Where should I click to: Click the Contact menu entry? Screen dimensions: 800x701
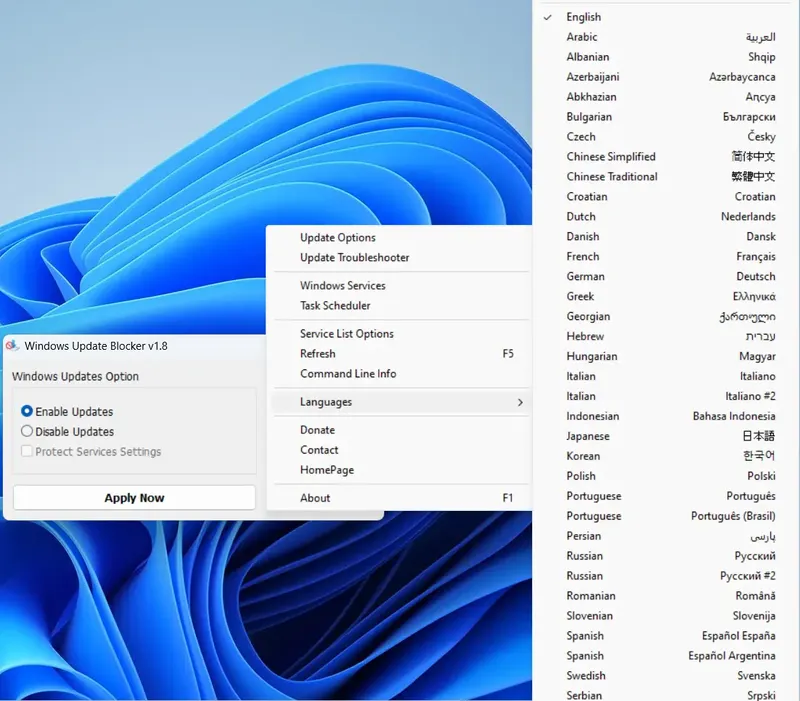401,449
